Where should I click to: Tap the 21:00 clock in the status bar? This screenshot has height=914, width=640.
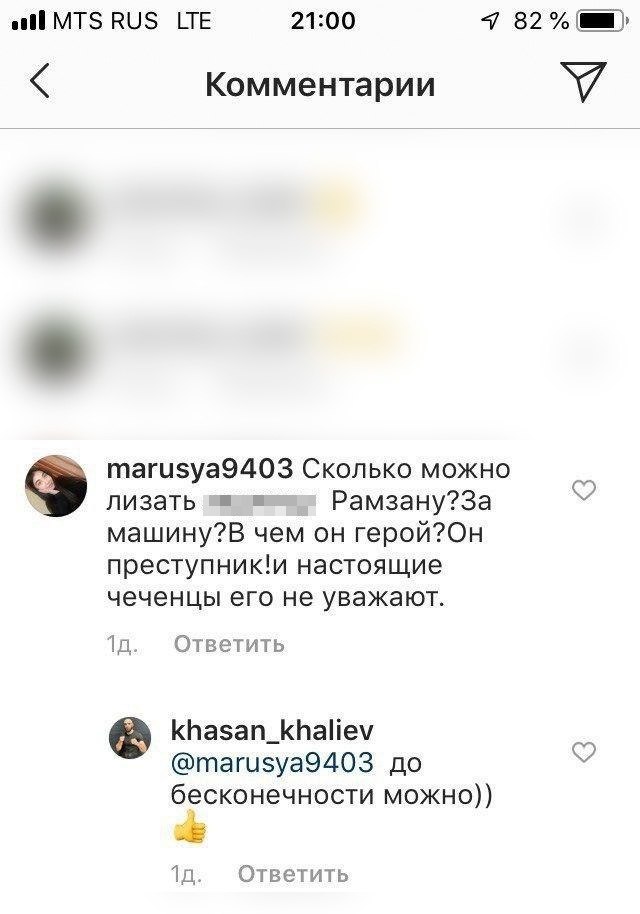pos(323,21)
